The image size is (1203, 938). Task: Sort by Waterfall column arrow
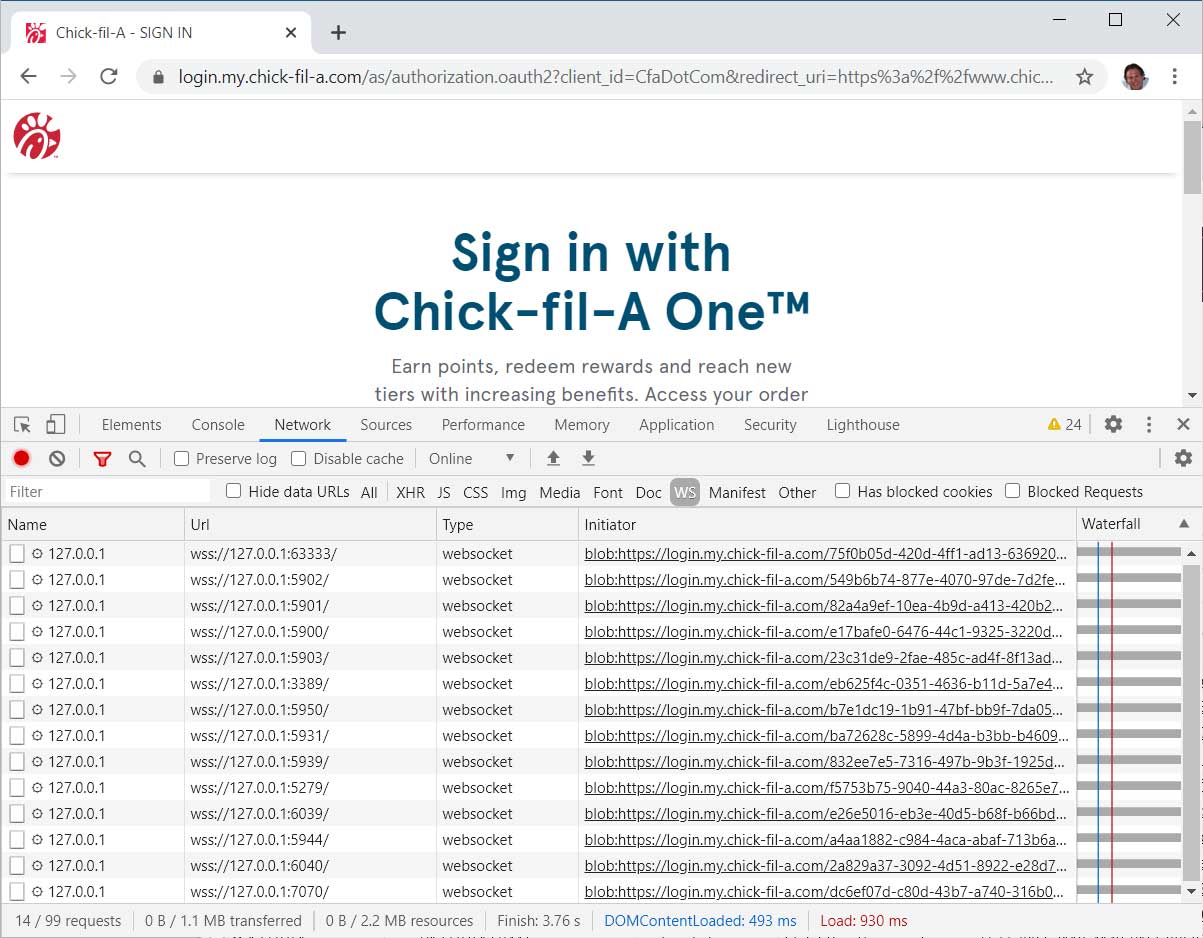(x=1184, y=524)
